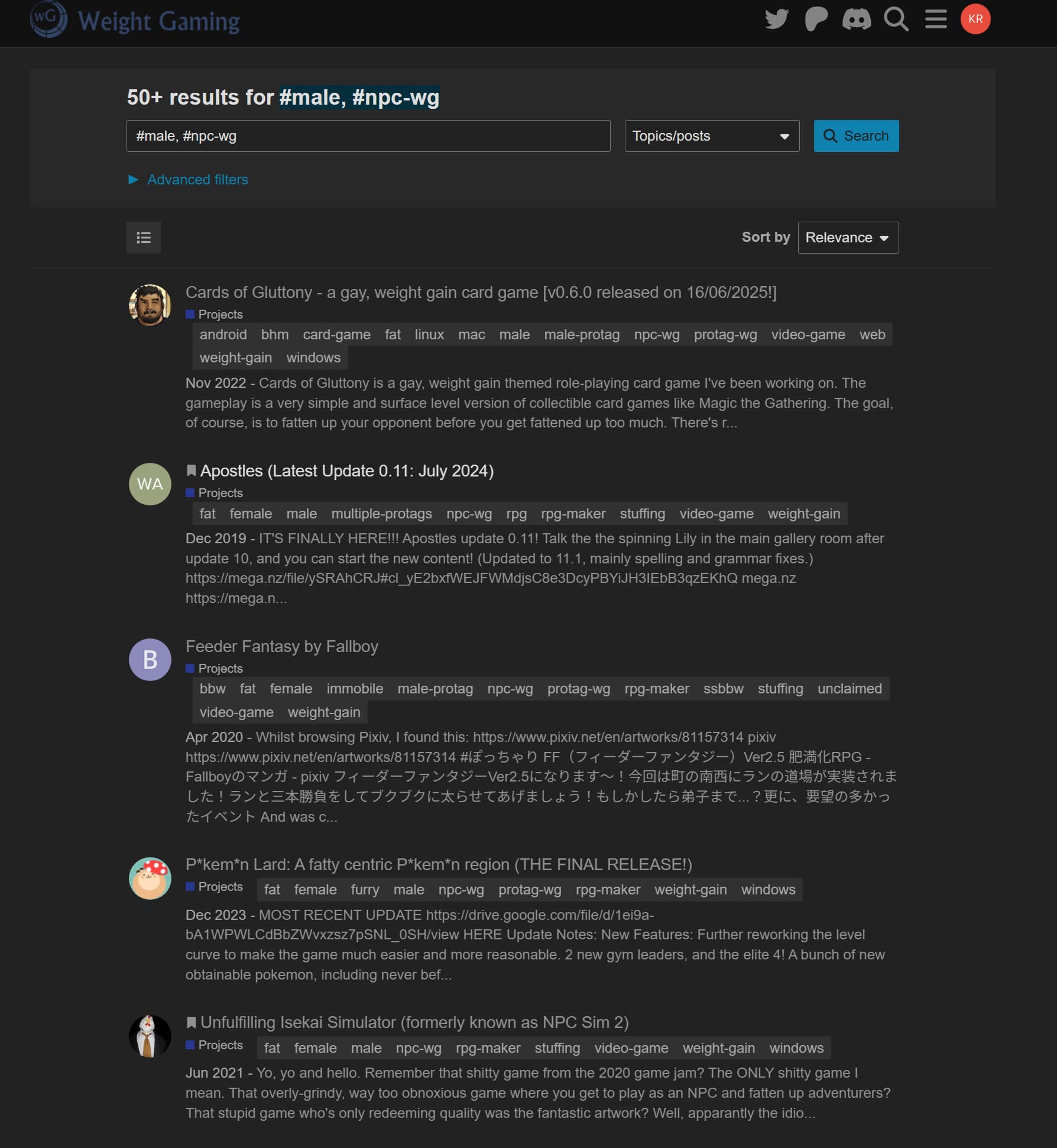The image size is (1057, 1148).
Task: Open the Cards of Gluttony topic
Action: point(481,293)
